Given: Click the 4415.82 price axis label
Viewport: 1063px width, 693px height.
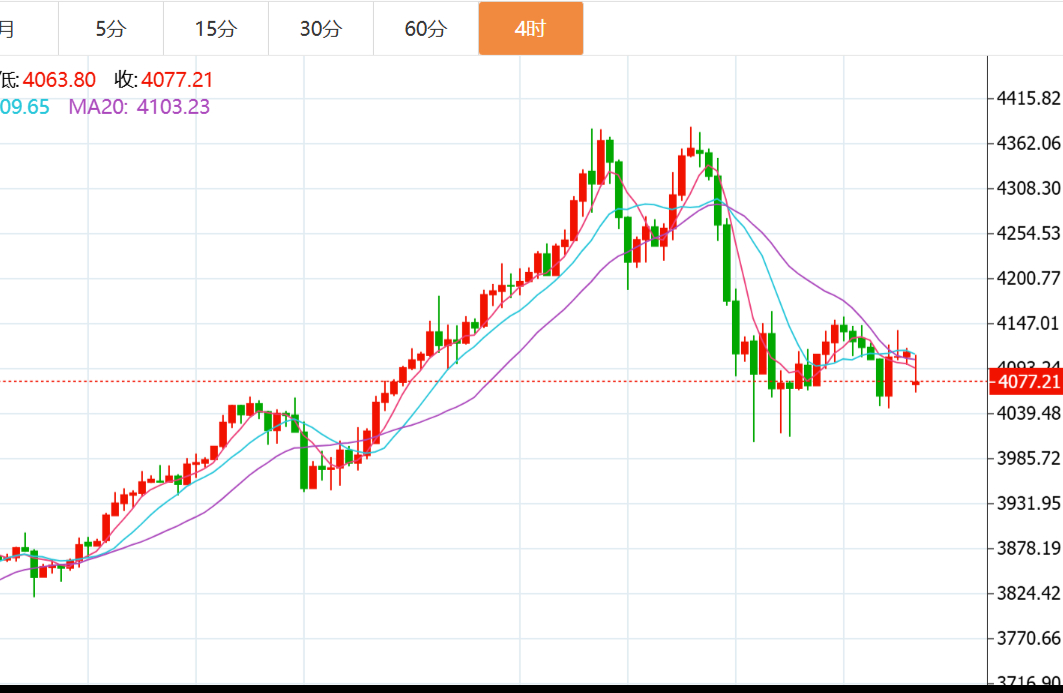Looking at the screenshot, I should pyautogui.click(x=1027, y=98).
